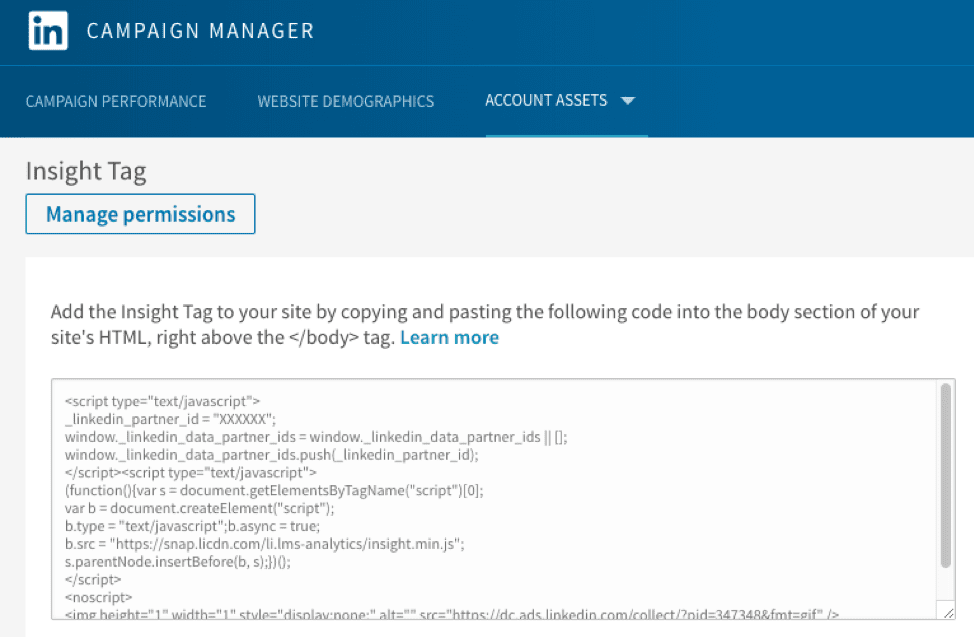Open the Learn more link
The width and height of the screenshot is (974, 637).
(449, 337)
